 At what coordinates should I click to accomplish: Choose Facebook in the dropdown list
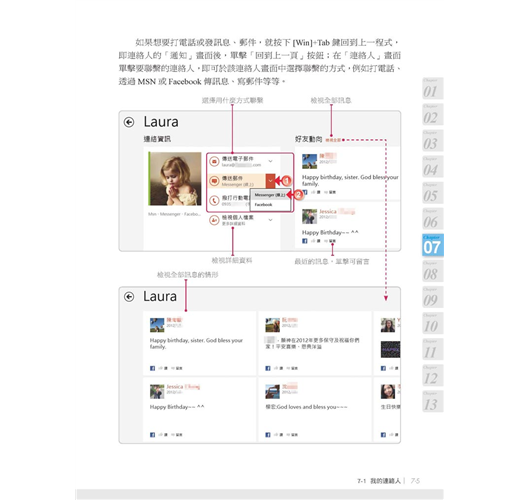(x=263, y=205)
